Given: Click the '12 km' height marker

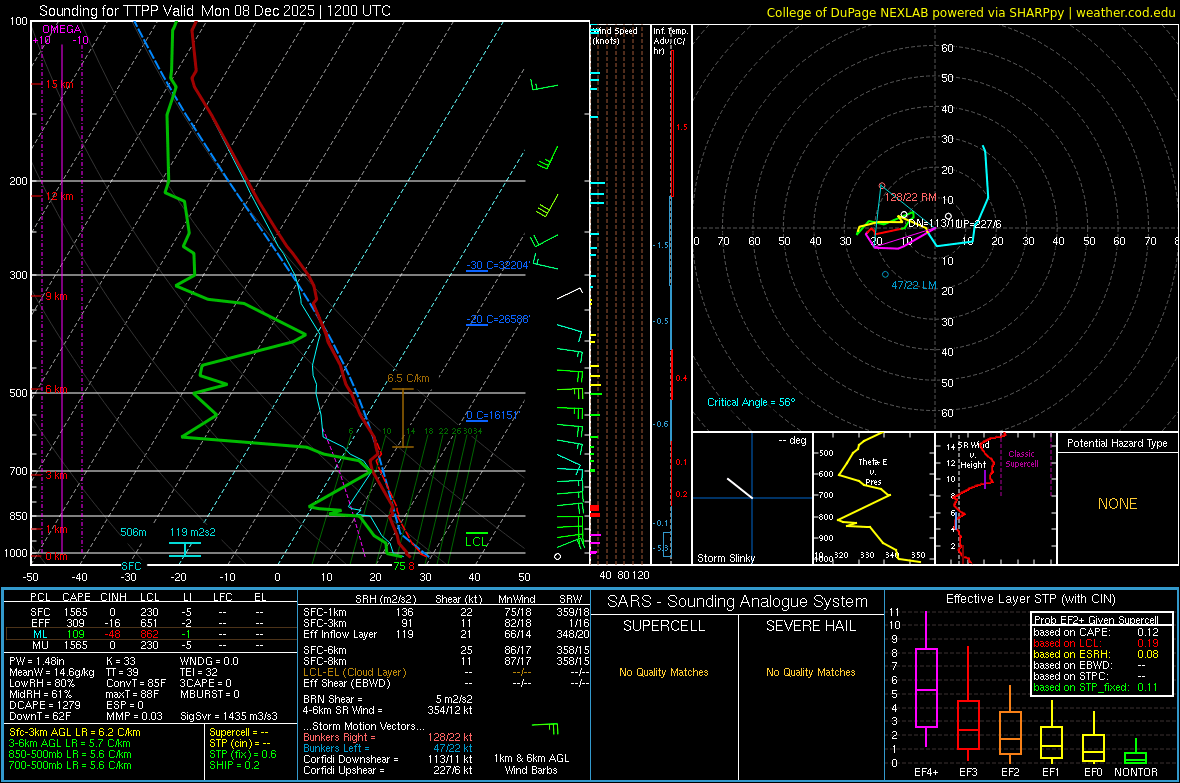Looking at the screenshot, I should tap(59, 196).
